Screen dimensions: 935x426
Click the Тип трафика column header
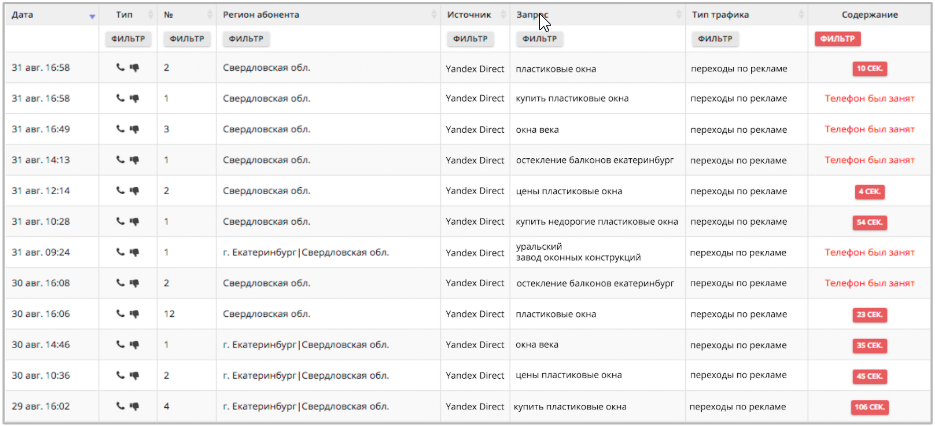[x=720, y=15]
